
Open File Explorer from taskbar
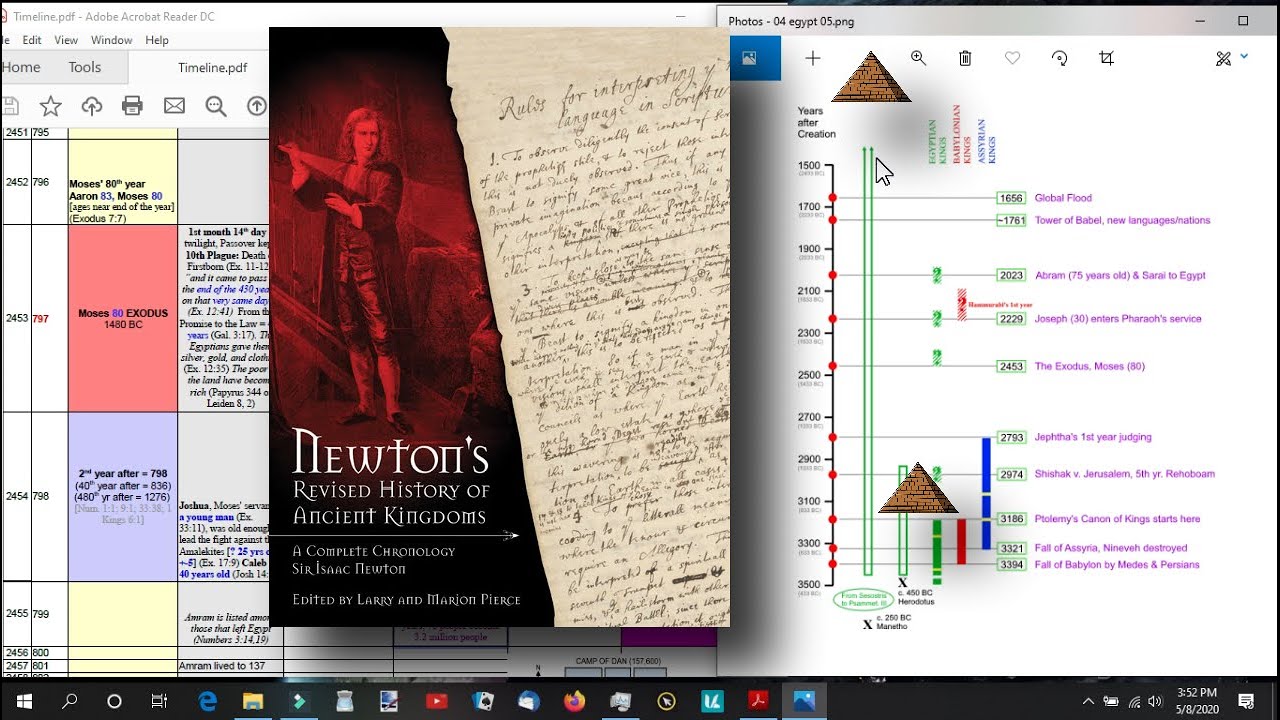(253, 701)
